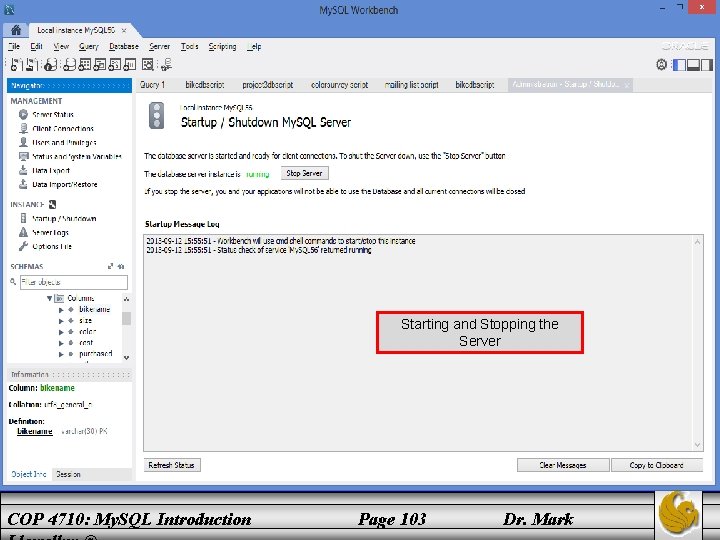Open Client Connections in Management
Image resolution: width=720 pixels, height=540 pixels.
tap(63, 129)
